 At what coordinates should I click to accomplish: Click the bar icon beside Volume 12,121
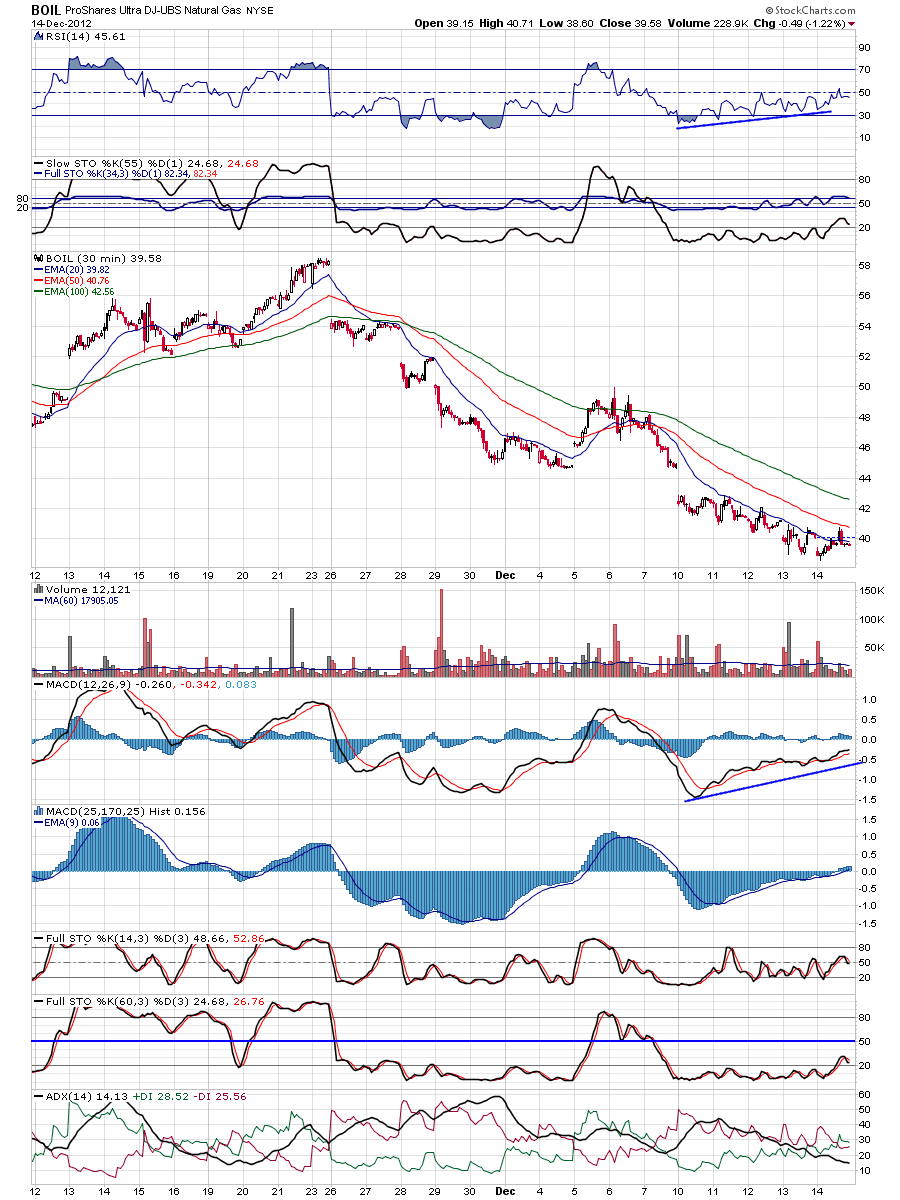click(38, 590)
